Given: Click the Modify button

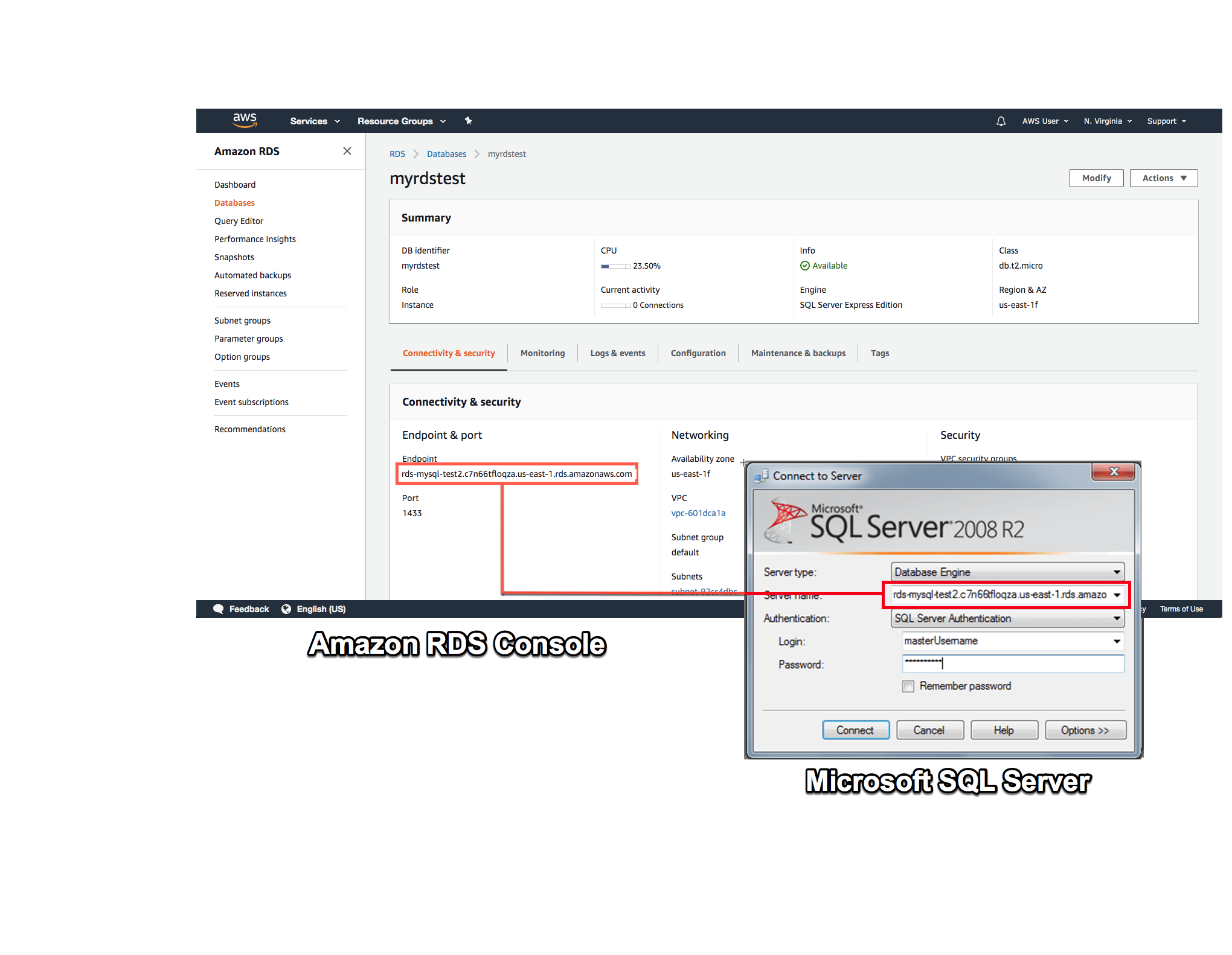Looking at the screenshot, I should (x=1096, y=178).
